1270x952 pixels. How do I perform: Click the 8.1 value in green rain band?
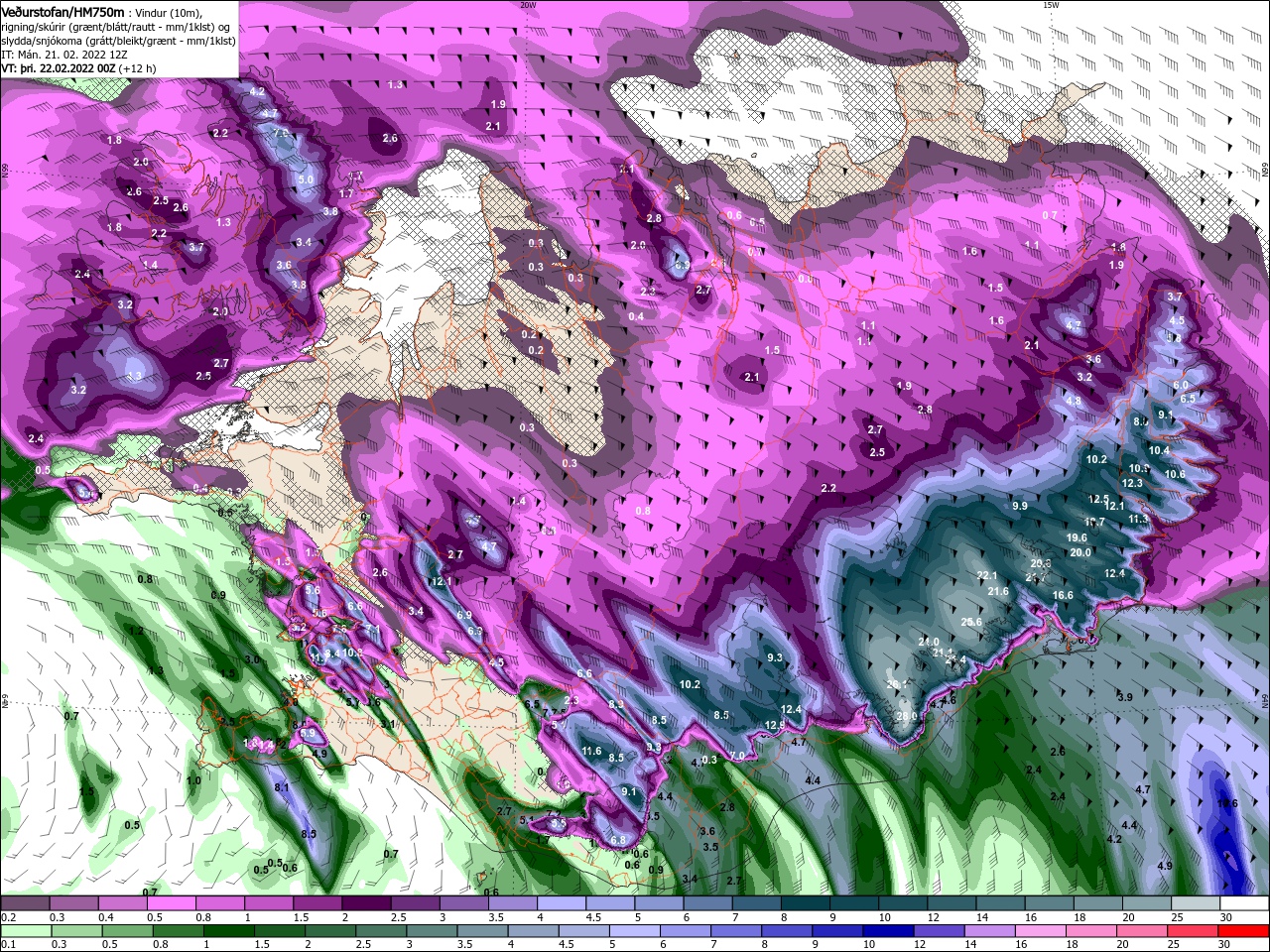[281, 787]
